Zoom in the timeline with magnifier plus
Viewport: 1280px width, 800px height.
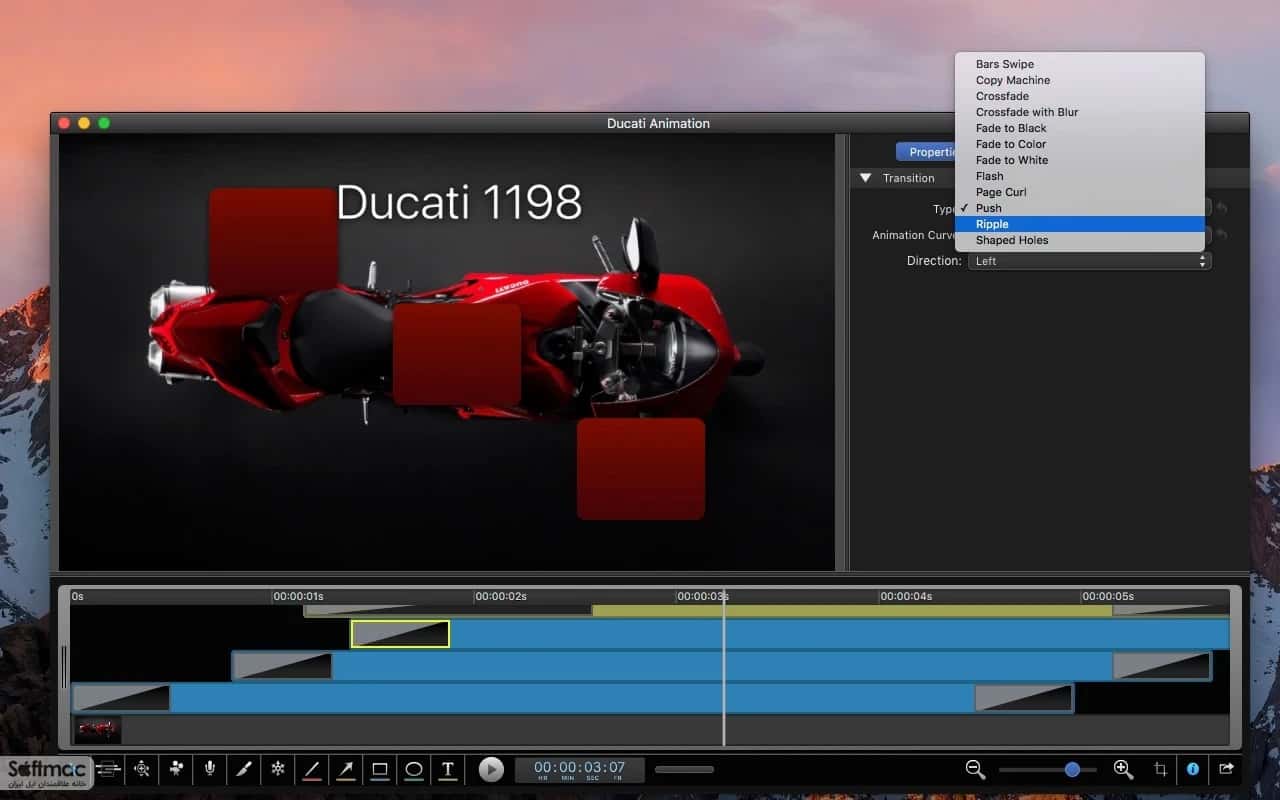[1123, 769]
